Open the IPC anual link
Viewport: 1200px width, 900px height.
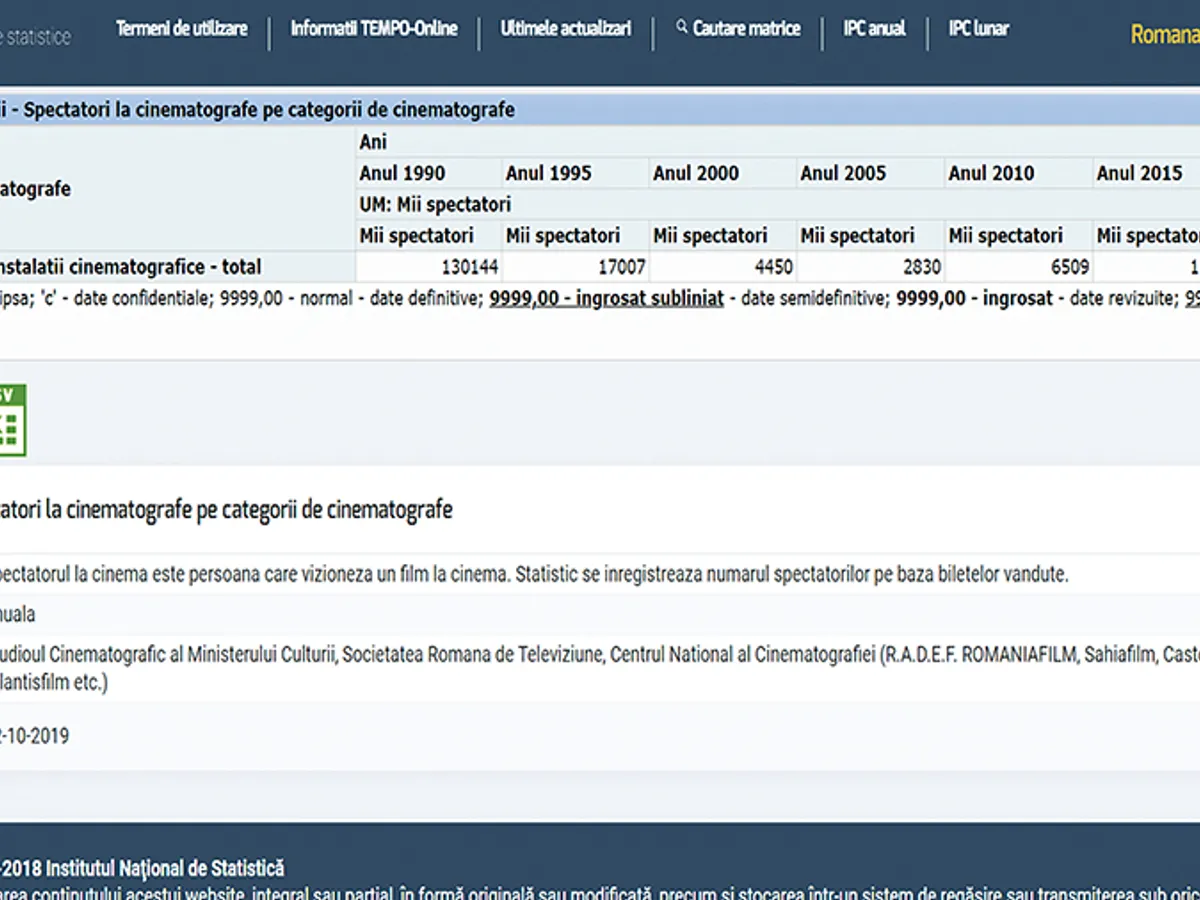point(874,29)
